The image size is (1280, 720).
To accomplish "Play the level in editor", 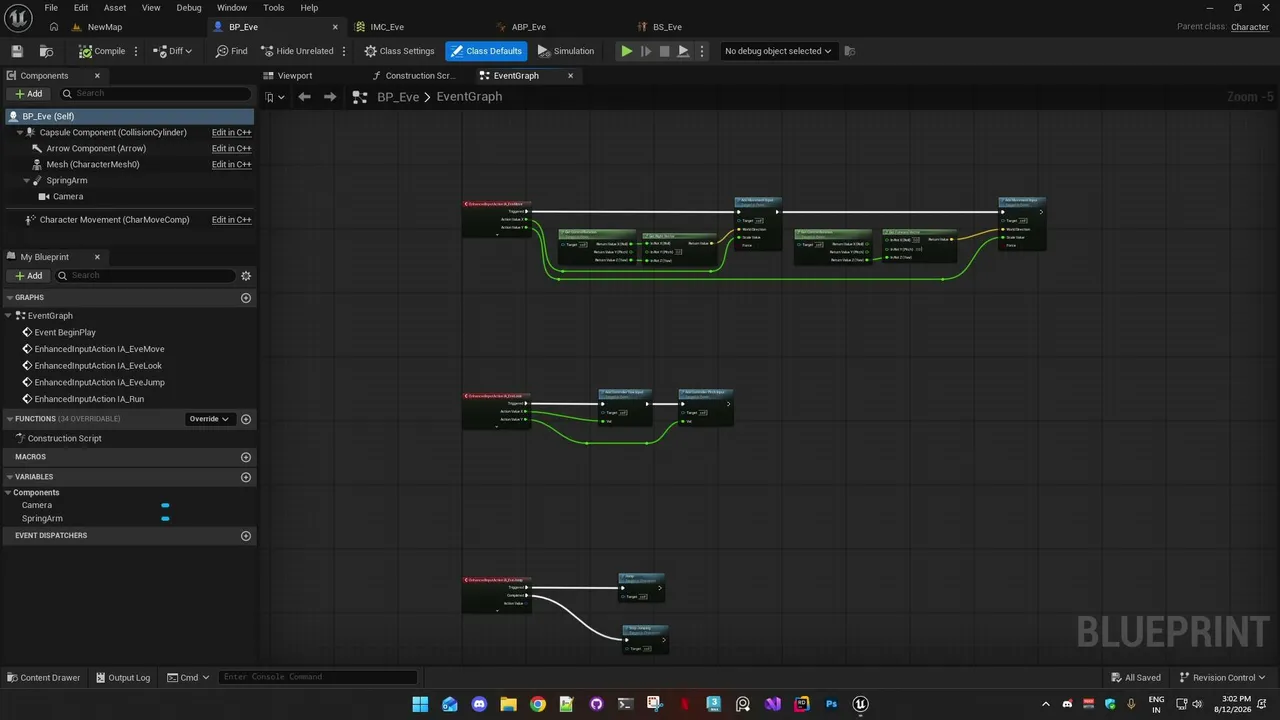I will pos(626,51).
